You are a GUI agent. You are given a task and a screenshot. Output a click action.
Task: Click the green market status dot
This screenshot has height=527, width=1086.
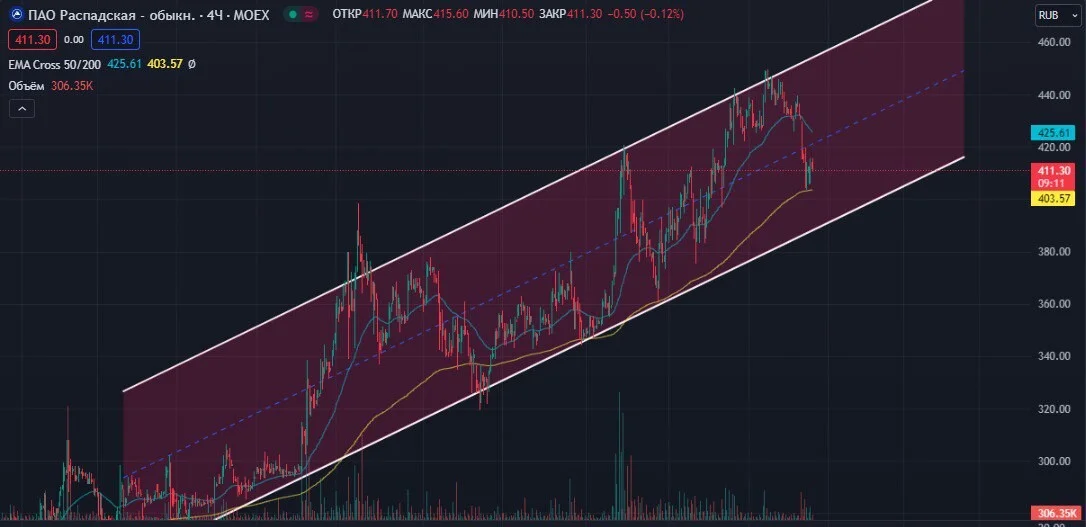pyautogui.click(x=293, y=14)
